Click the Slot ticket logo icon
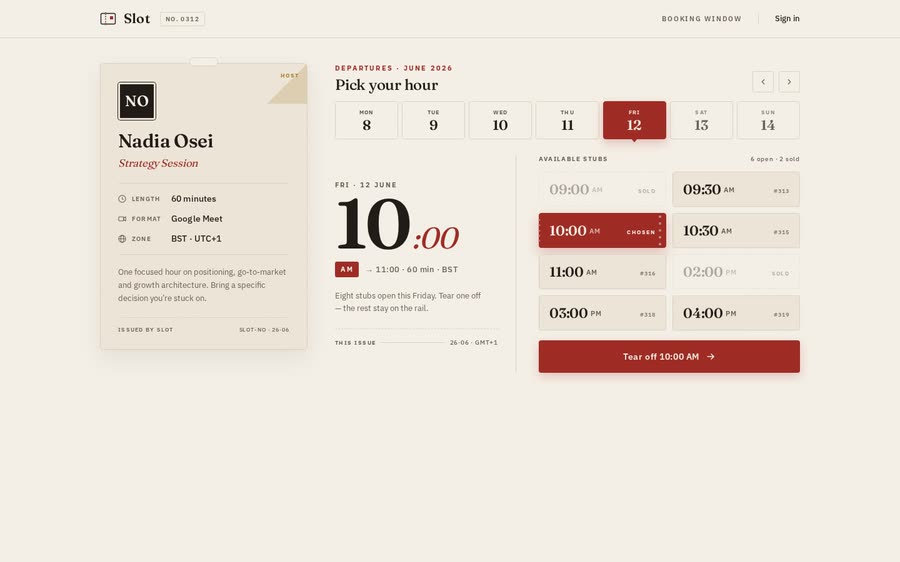Viewport: 900px width, 562px height. tap(108, 18)
